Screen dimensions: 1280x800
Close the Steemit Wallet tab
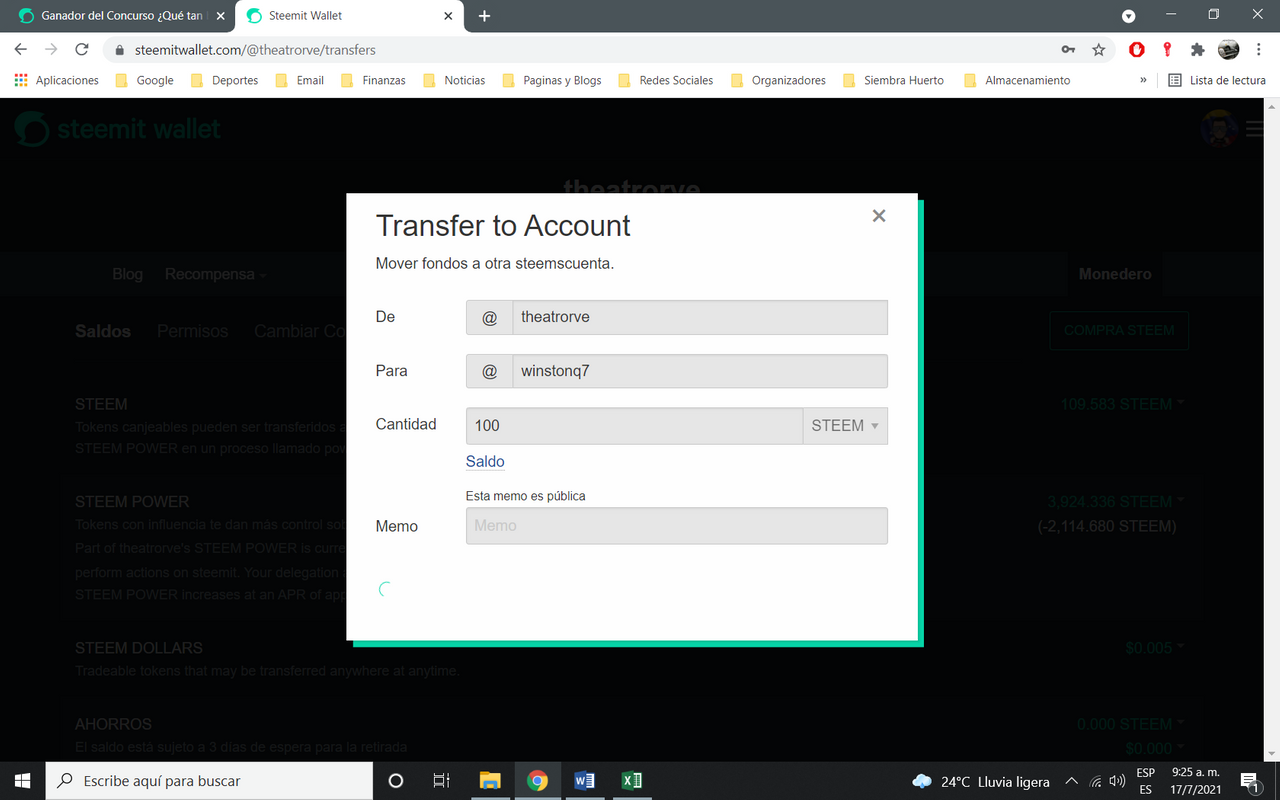coord(448,16)
